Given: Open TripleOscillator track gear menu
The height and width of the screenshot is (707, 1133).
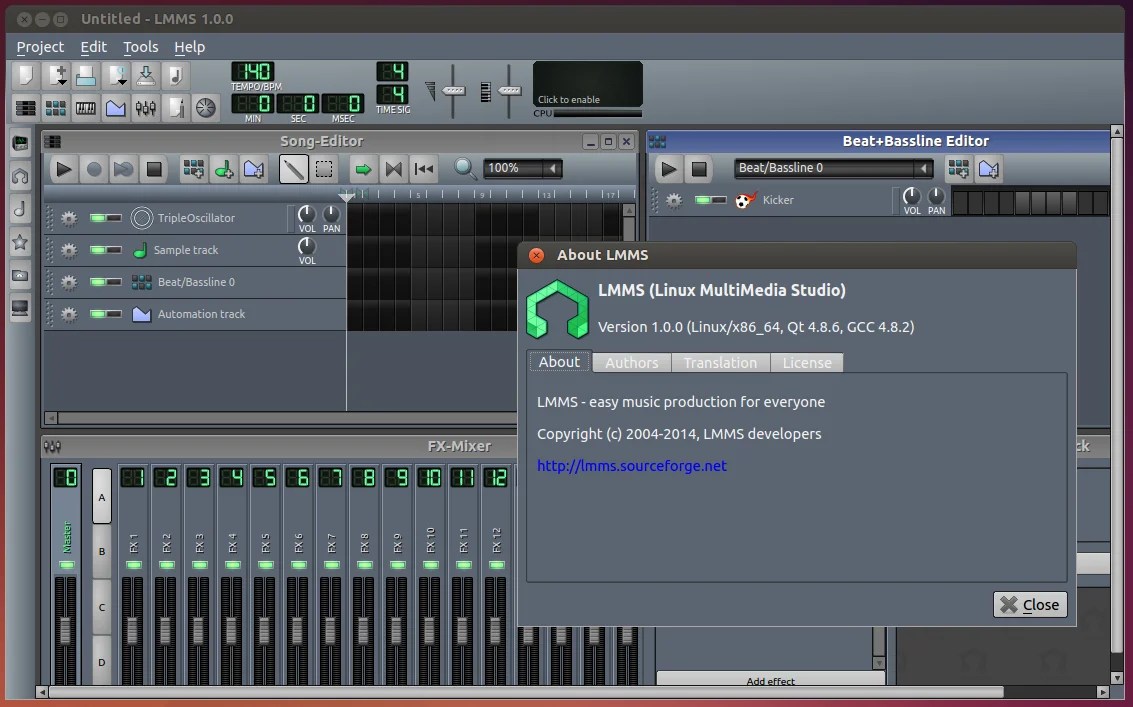Looking at the screenshot, I should coord(69,218).
